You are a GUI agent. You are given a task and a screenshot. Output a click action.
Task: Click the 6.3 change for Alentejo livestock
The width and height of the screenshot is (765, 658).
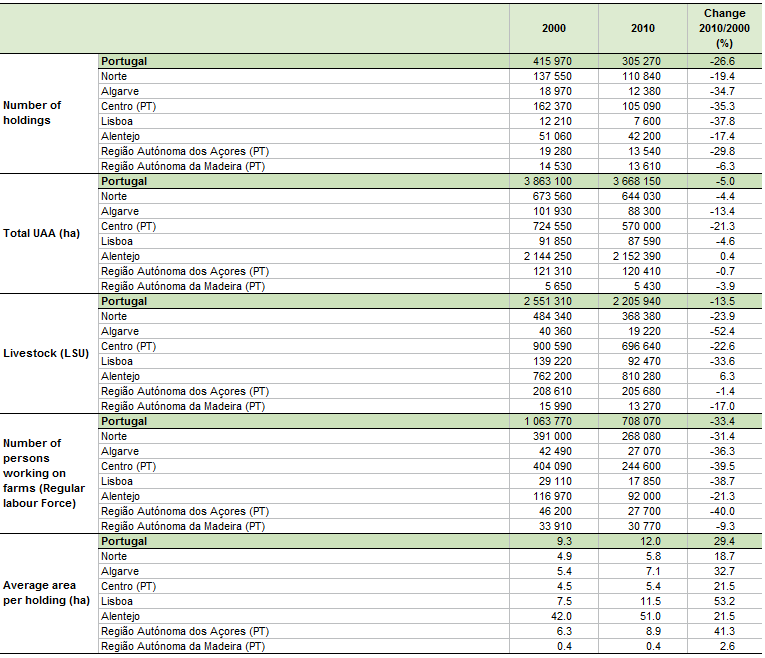727,377
